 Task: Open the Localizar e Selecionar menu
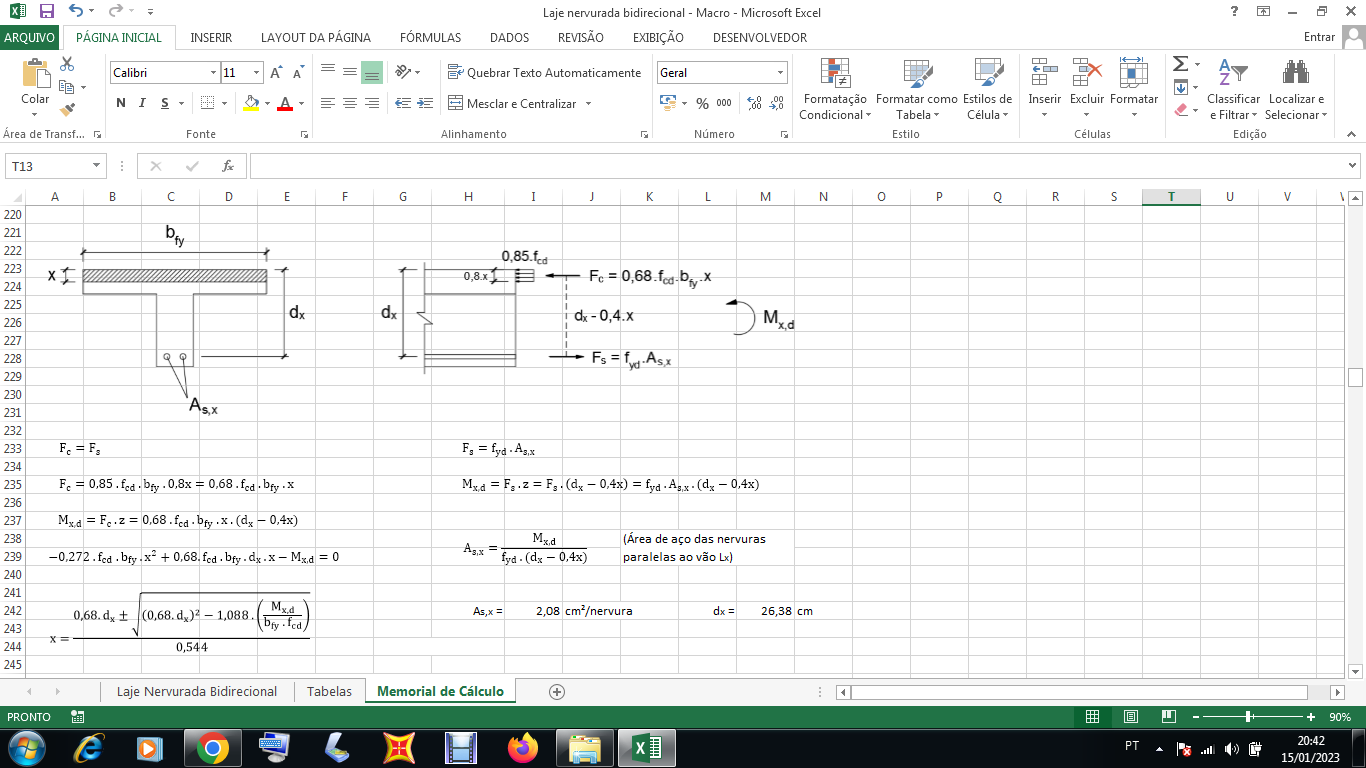pyautogui.click(x=1296, y=88)
